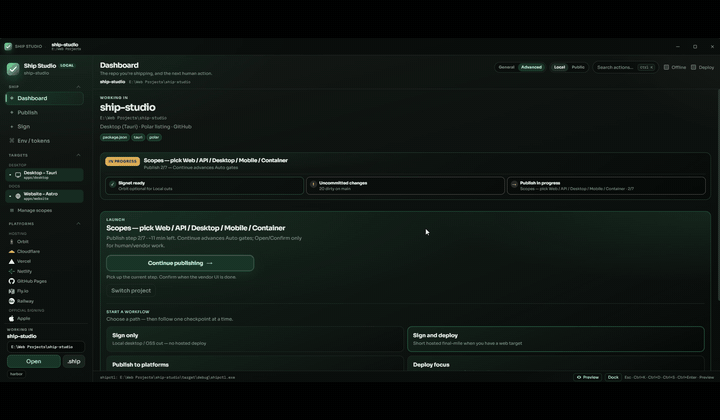Click the Open button in sidebar
This screenshot has width=720, height=420.
(x=34, y=361)
